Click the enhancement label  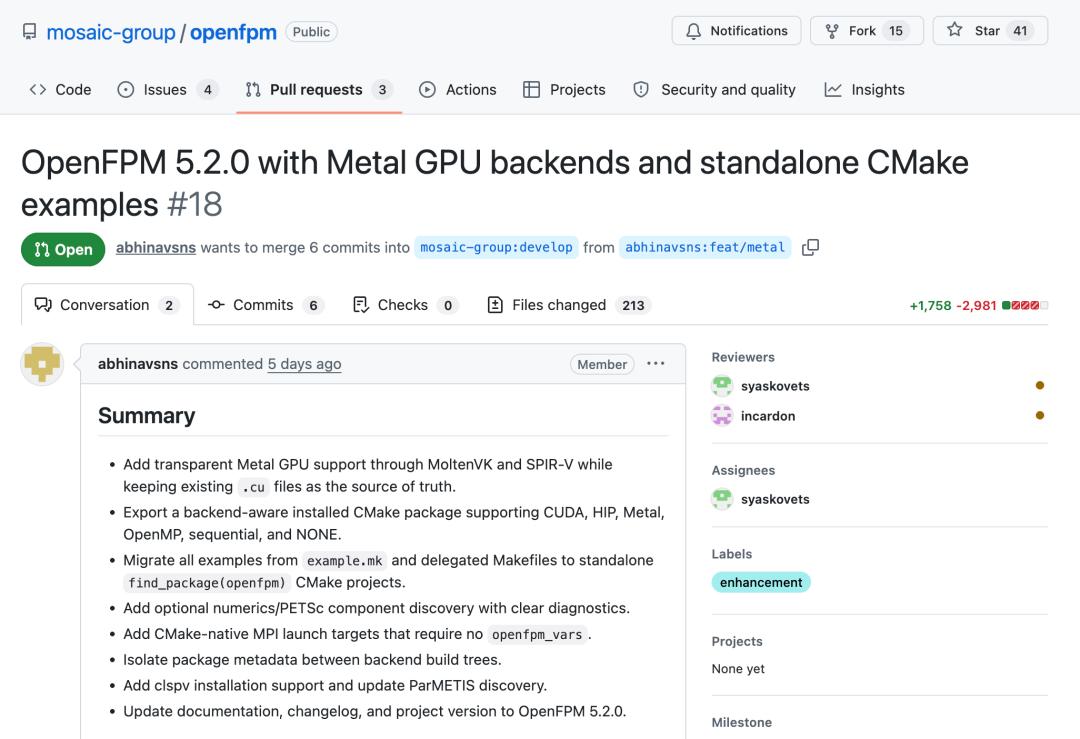click(761, 583)
